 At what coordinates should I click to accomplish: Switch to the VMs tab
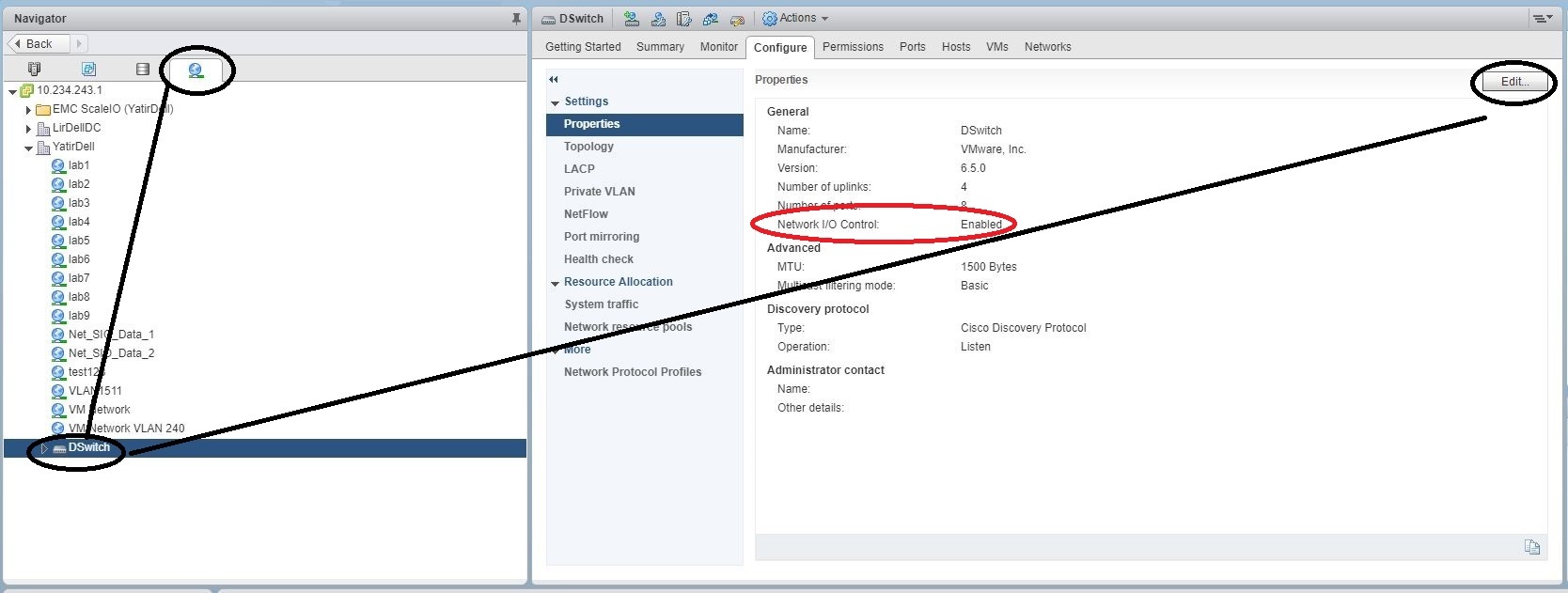[x=997, y=47]
